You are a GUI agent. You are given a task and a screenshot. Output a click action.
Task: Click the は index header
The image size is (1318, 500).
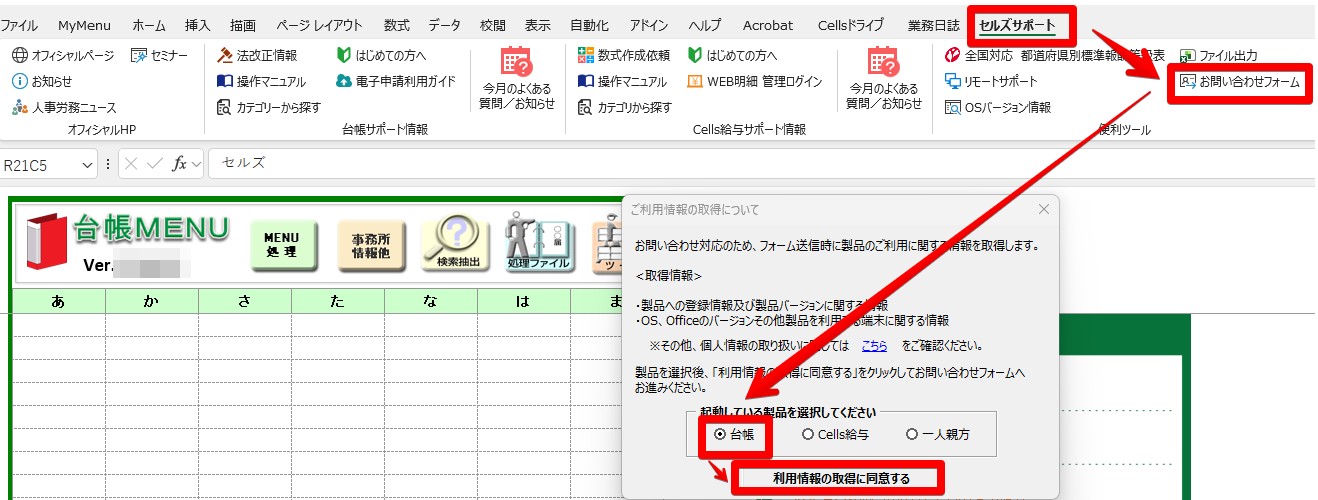coord(524,300)
